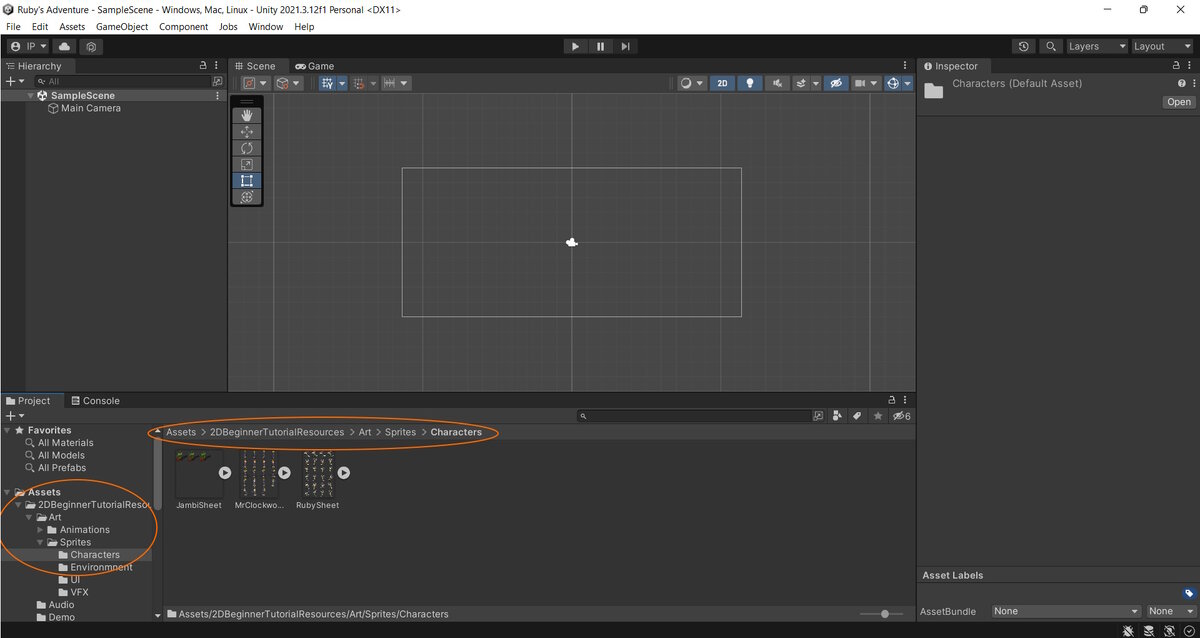Toggle grid snapping icon in Scene toolbar
This screenshot has width=1200, height=638.
click(358, 83)
